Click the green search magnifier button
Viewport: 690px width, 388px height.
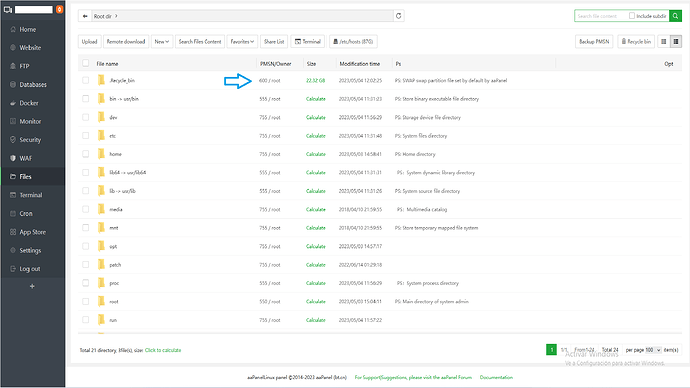pos(675,16)
